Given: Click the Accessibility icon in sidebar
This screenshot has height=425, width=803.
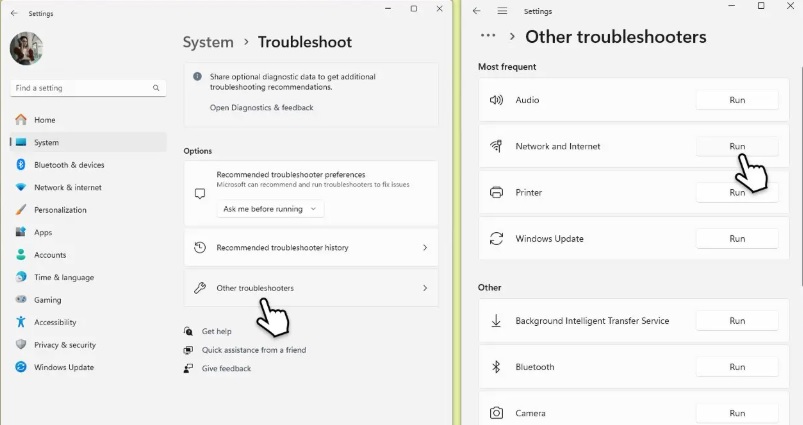Looking at the screenshot, I should [20, 322].
